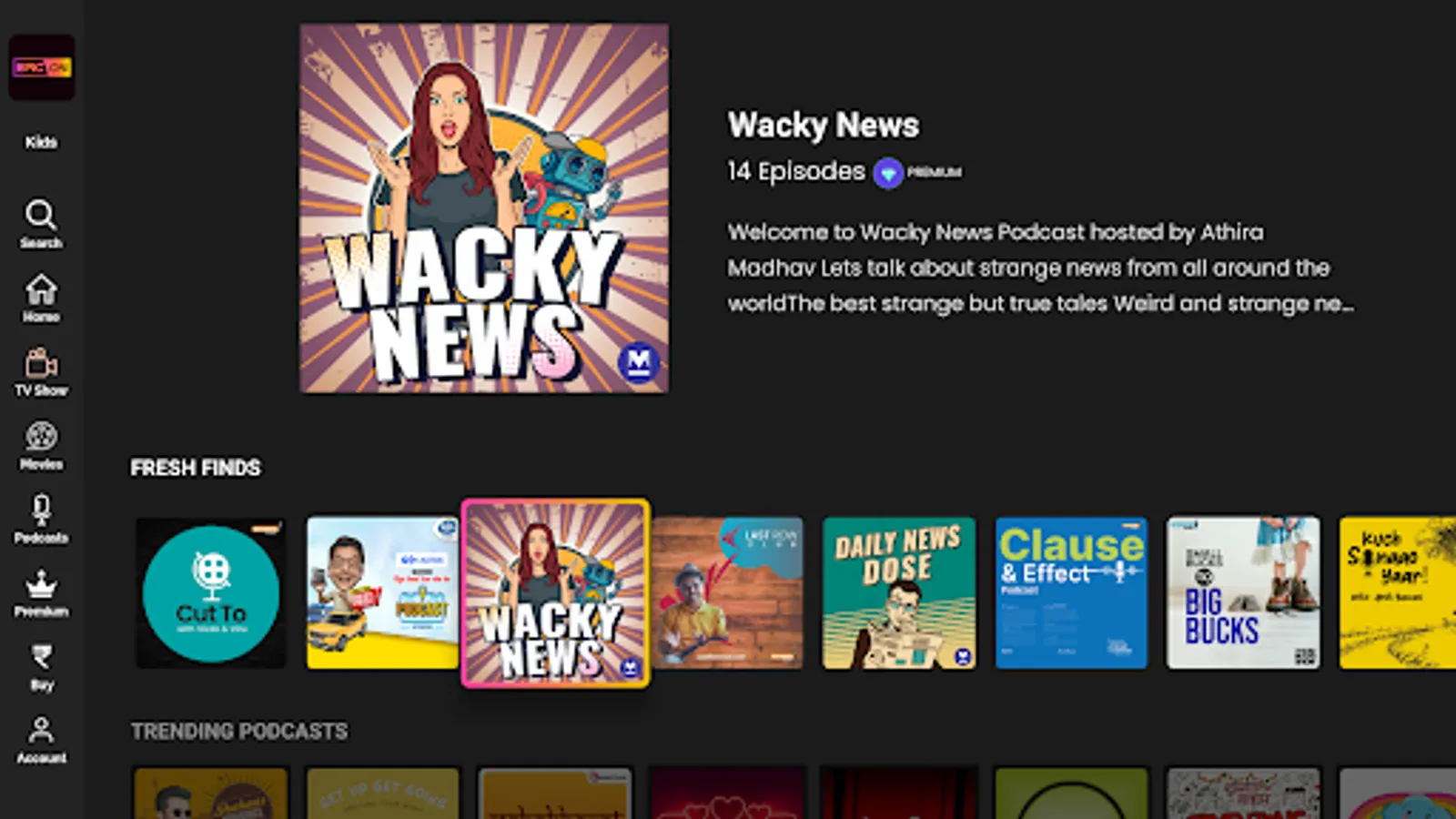Select the Buy rupee icon
Image resolution: width=1456 pixels, height=819 pixels.
click(41, 658)
